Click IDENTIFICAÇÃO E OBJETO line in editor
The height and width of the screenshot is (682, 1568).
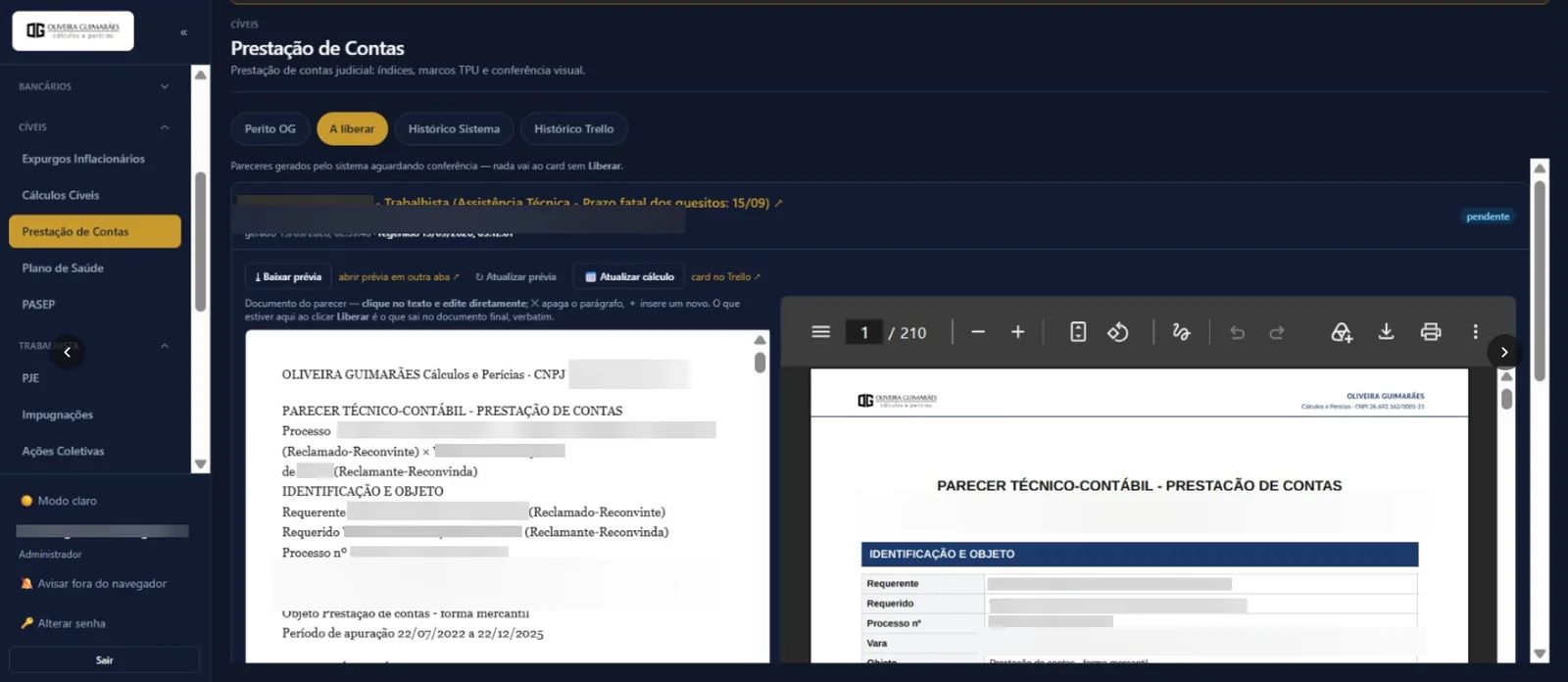363,492
